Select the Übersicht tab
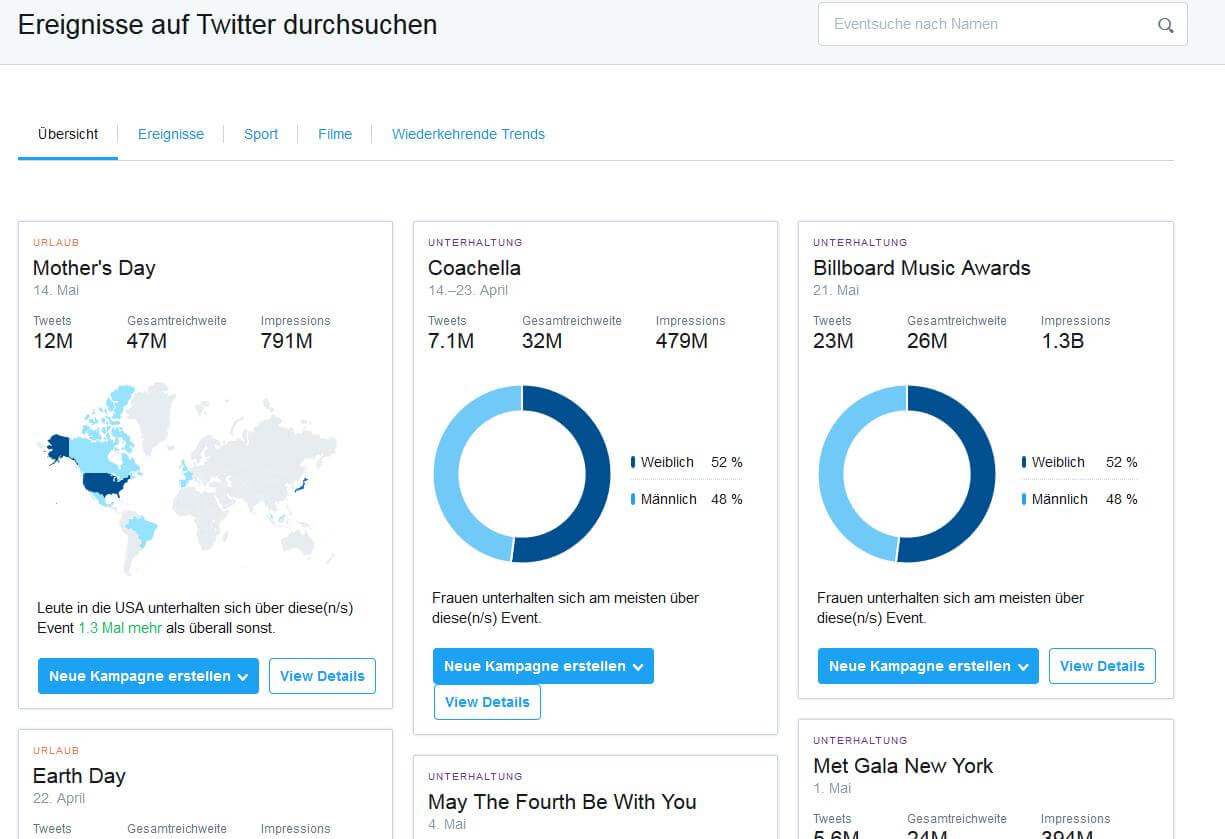1225x839 pixels. [68, 134]
